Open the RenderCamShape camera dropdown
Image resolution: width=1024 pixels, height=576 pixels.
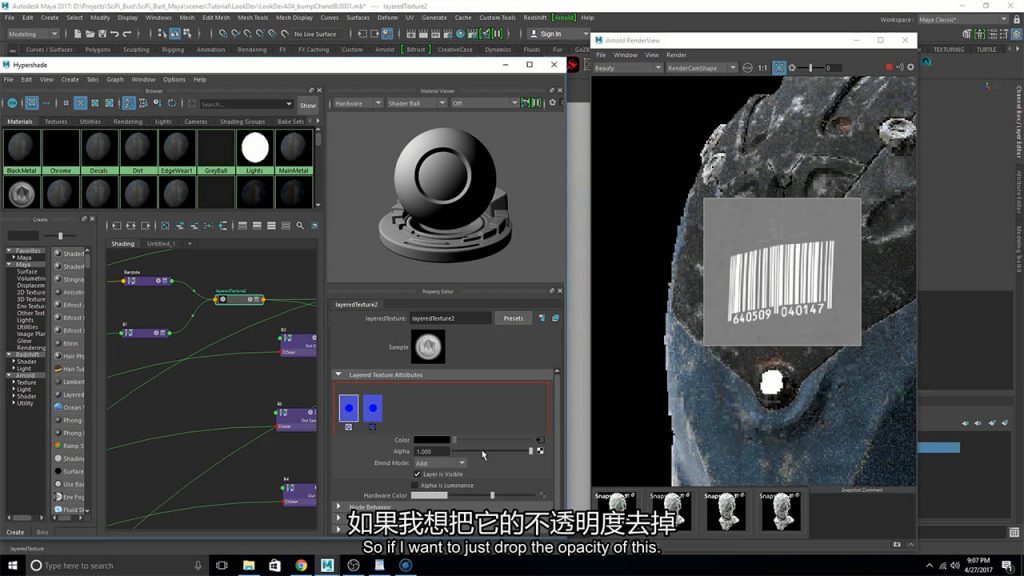(701, 68)
